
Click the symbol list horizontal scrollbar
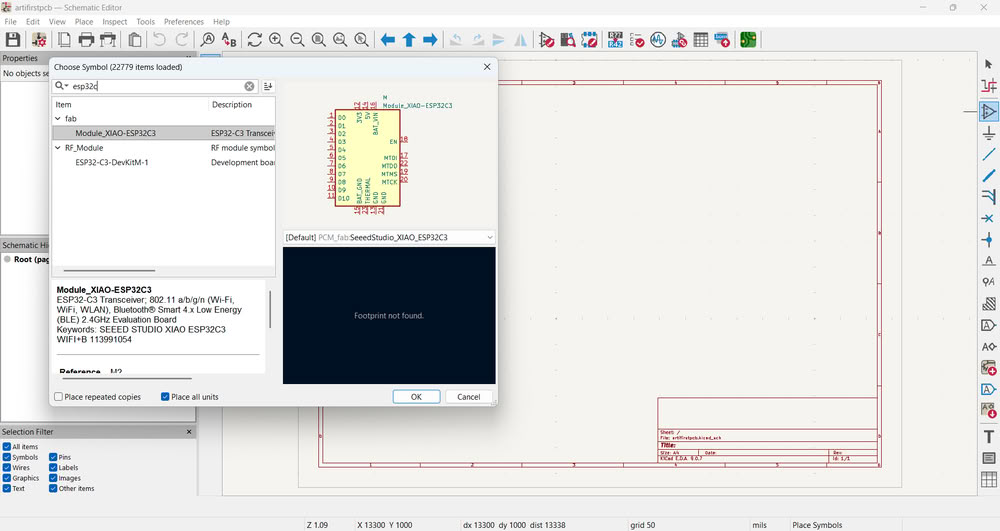(109, 271)
